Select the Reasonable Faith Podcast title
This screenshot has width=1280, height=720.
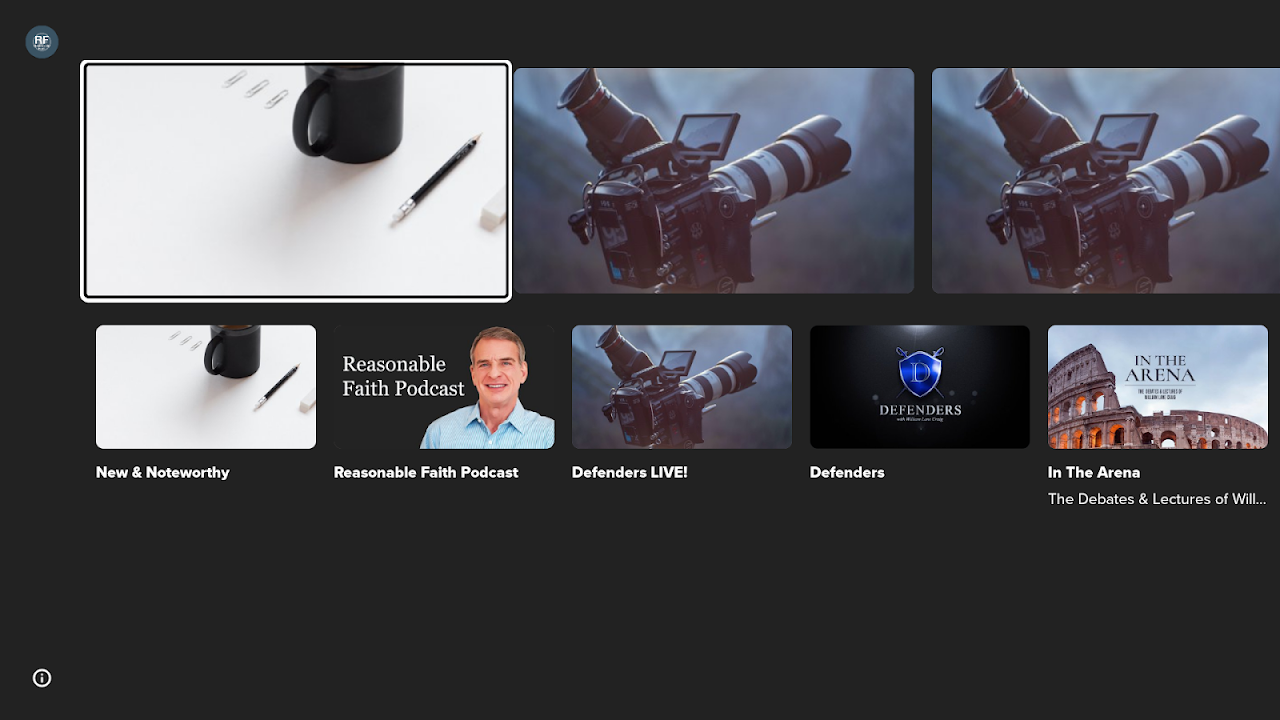426,472
